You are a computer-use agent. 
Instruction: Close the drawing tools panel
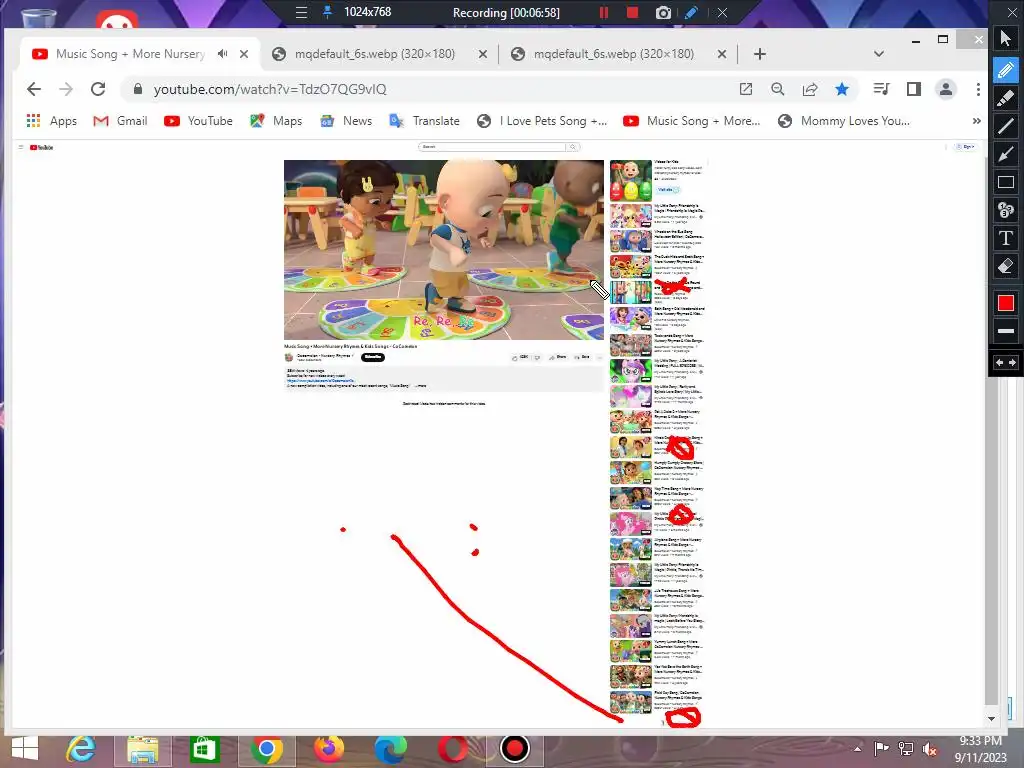point(1011,12)
